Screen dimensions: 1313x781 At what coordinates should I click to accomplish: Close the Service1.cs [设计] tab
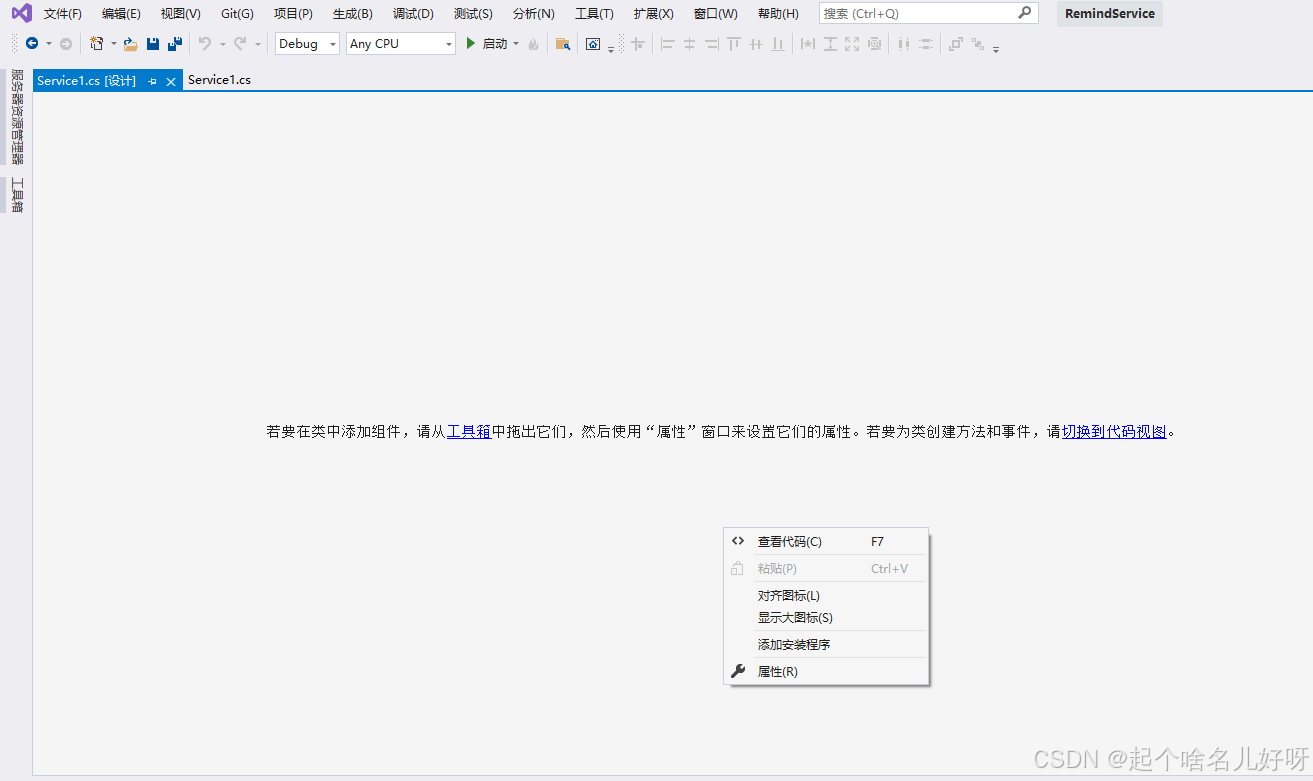tap(171, 81)
